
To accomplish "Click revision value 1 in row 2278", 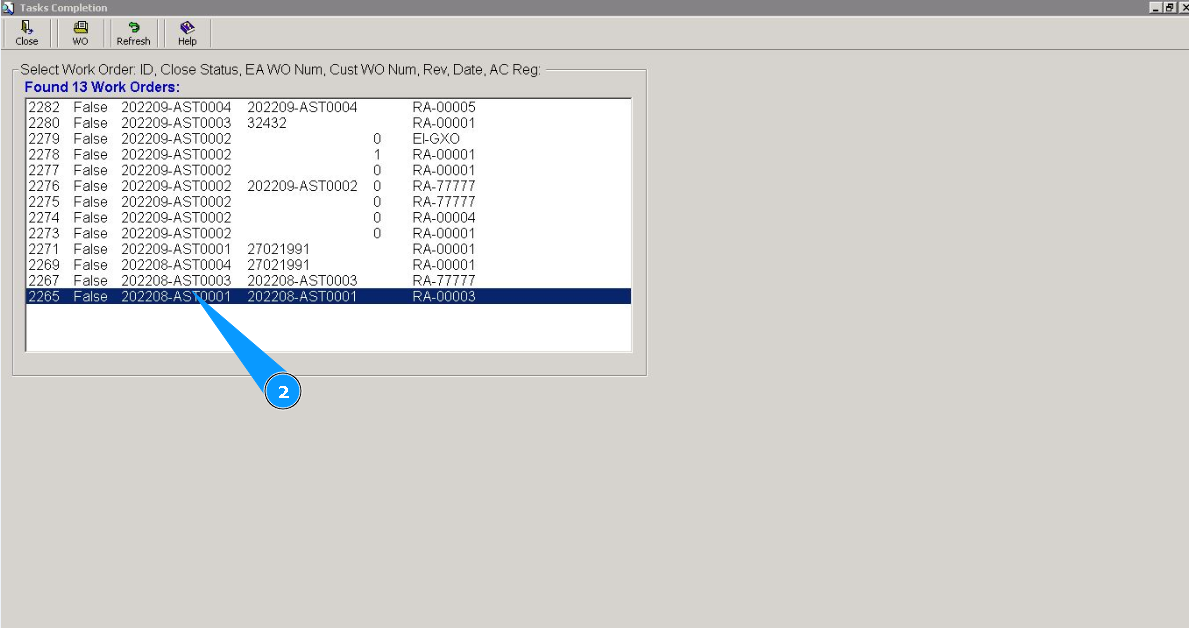I will [377, 155].
